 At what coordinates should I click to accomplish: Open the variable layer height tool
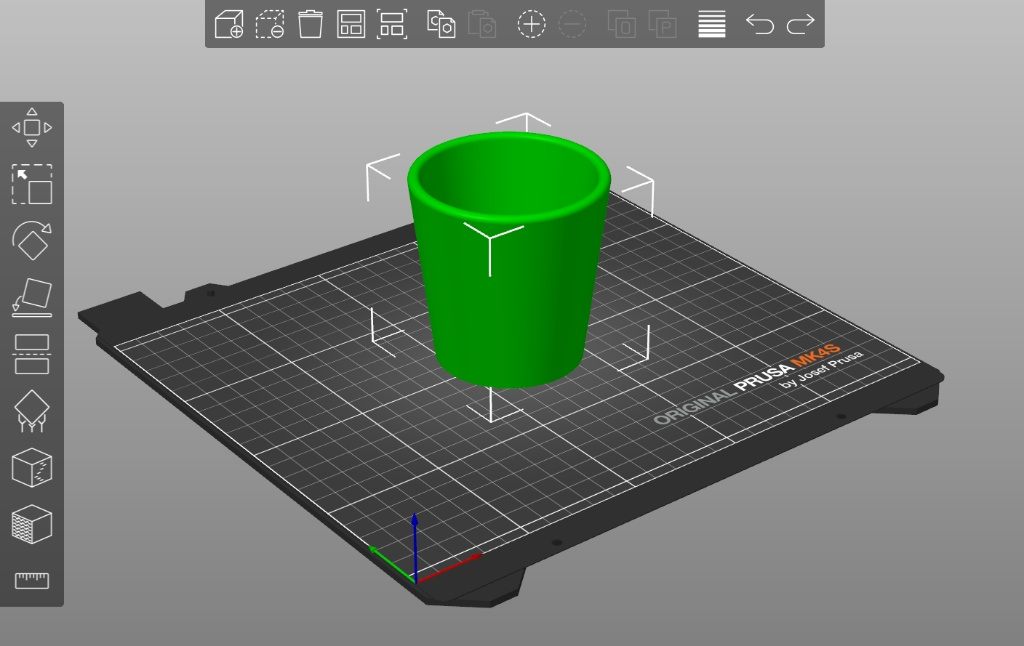712,24
